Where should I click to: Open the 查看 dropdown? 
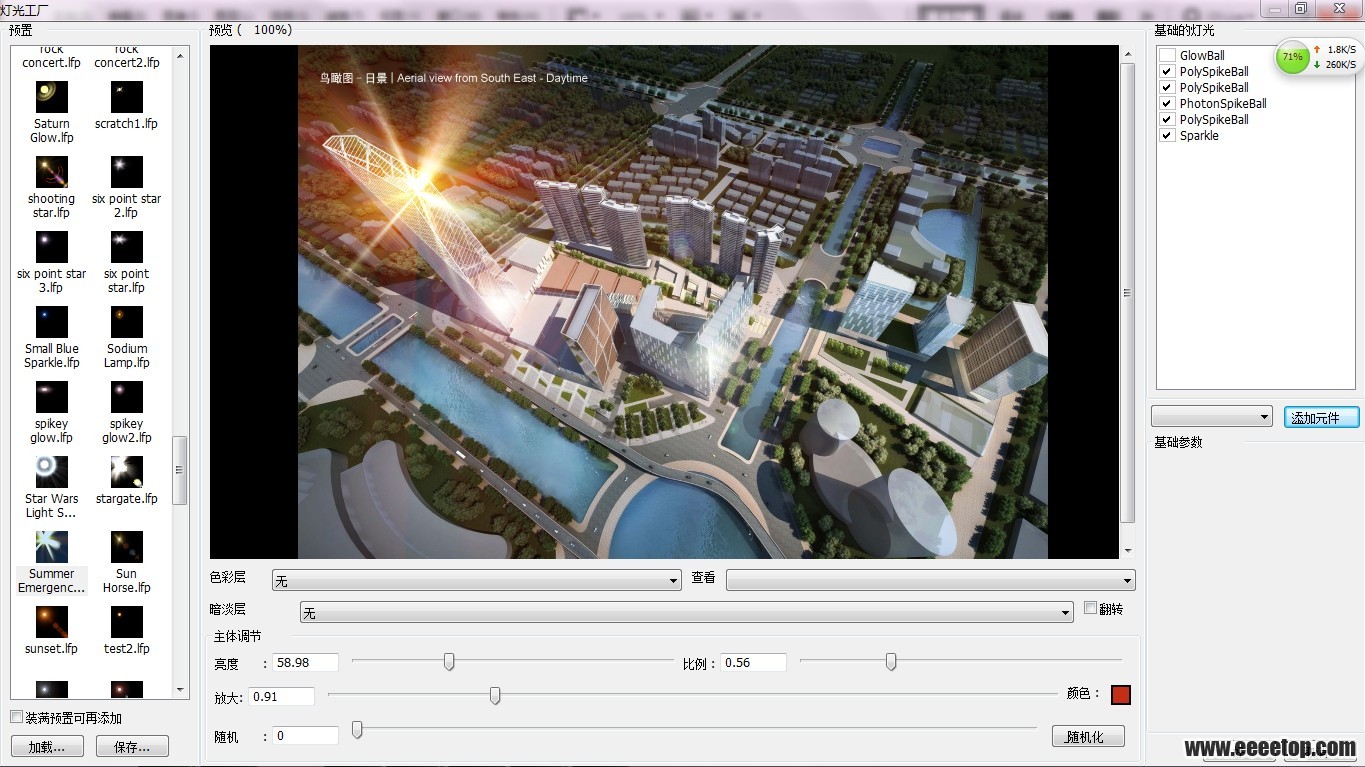930,580
